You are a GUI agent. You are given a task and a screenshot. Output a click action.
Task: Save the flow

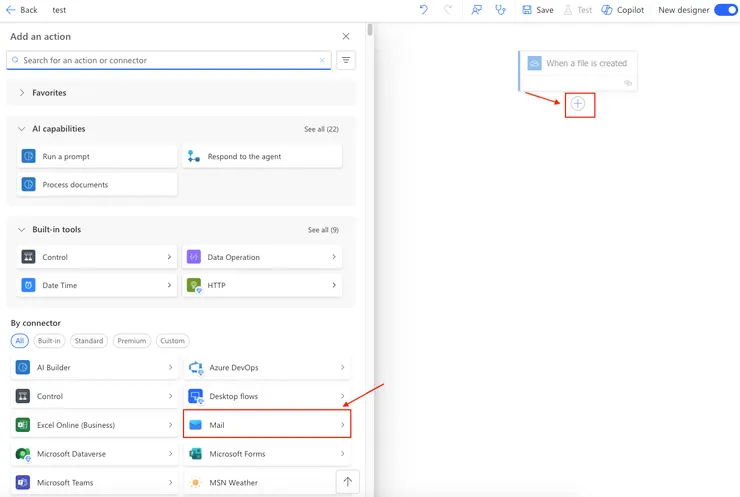538,10
